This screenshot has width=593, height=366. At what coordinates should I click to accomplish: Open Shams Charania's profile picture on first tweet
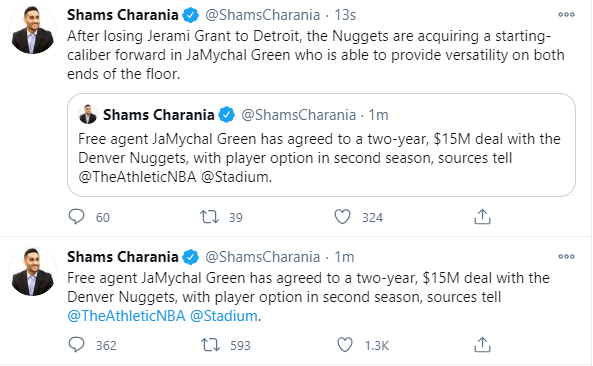(32, 30)
